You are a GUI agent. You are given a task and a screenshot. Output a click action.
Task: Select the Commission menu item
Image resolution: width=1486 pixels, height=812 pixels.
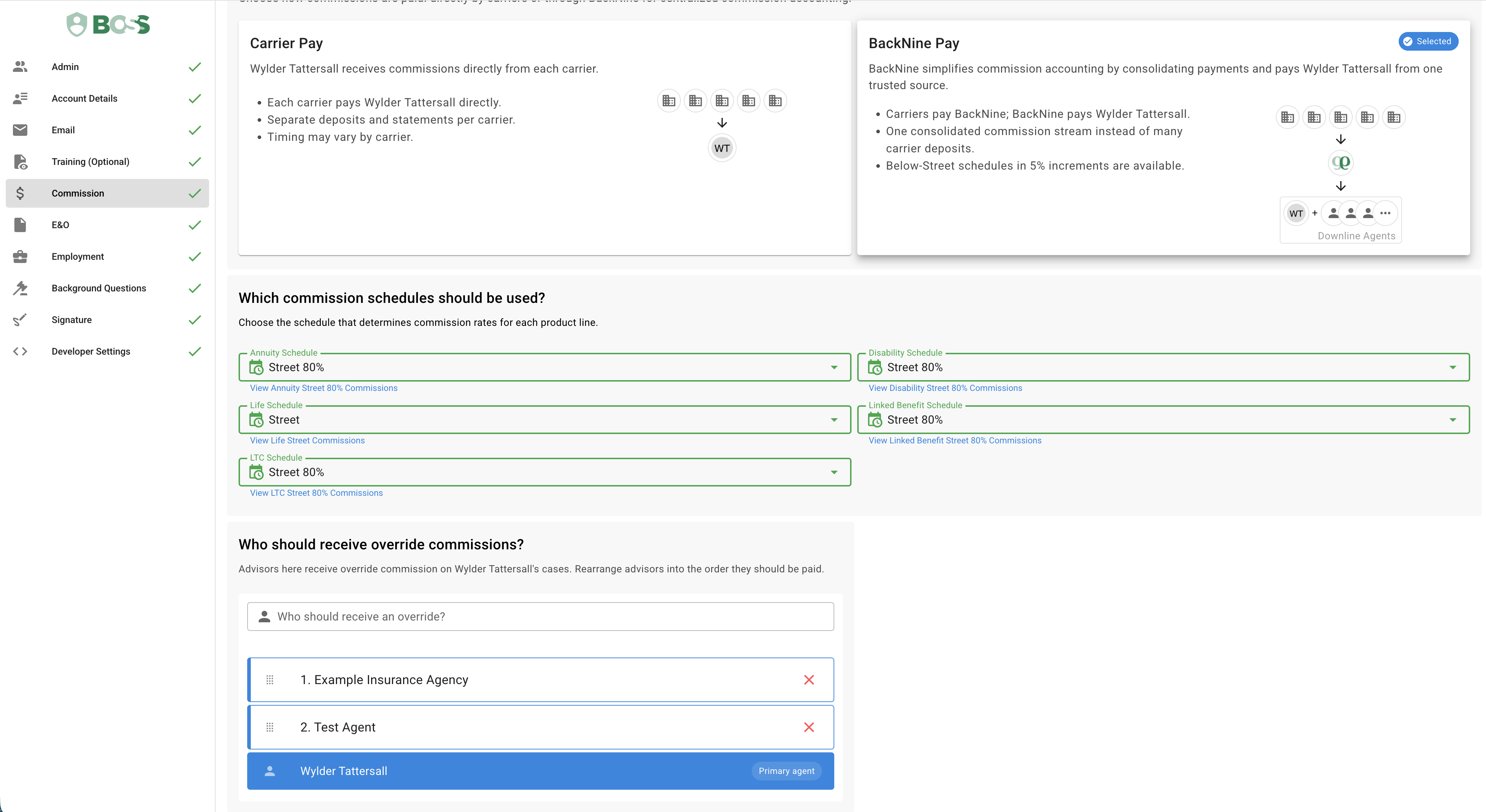[x=107, y=193]
